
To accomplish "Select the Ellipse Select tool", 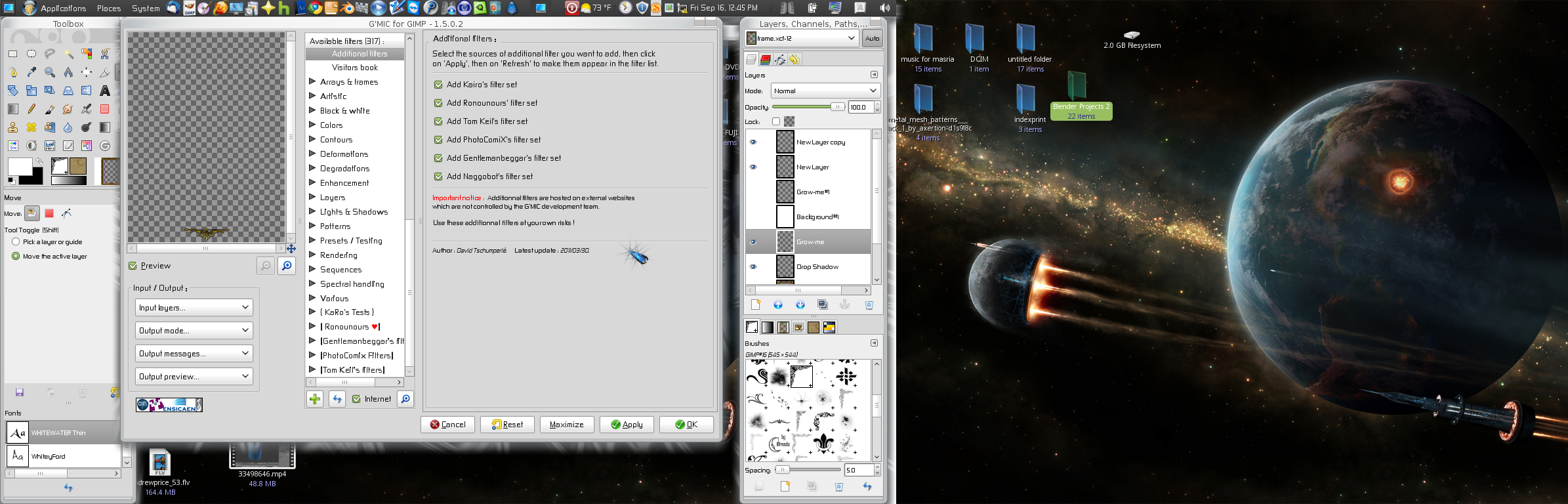I will [31, 54].
